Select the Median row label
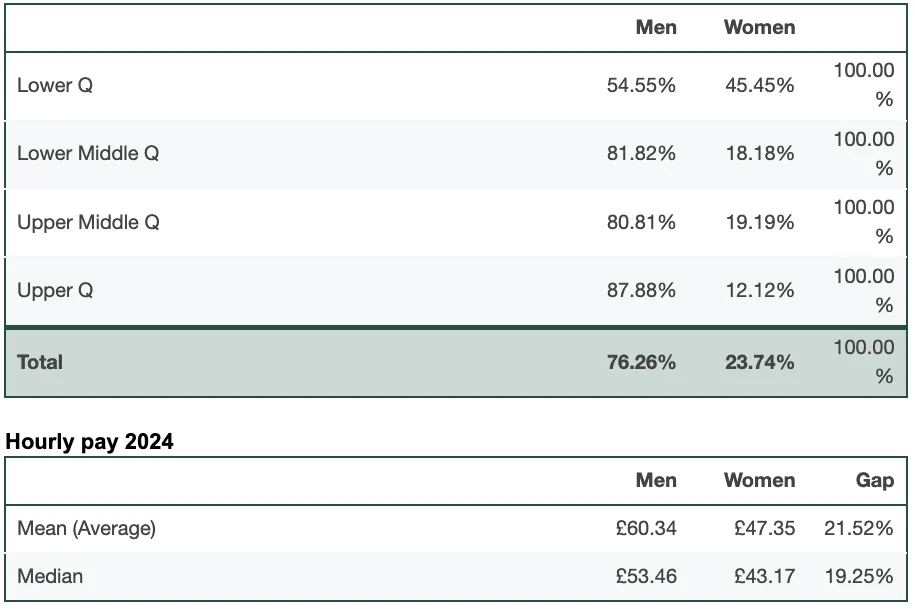The height and width of the screenshot is (609, 915). [50, 576]
